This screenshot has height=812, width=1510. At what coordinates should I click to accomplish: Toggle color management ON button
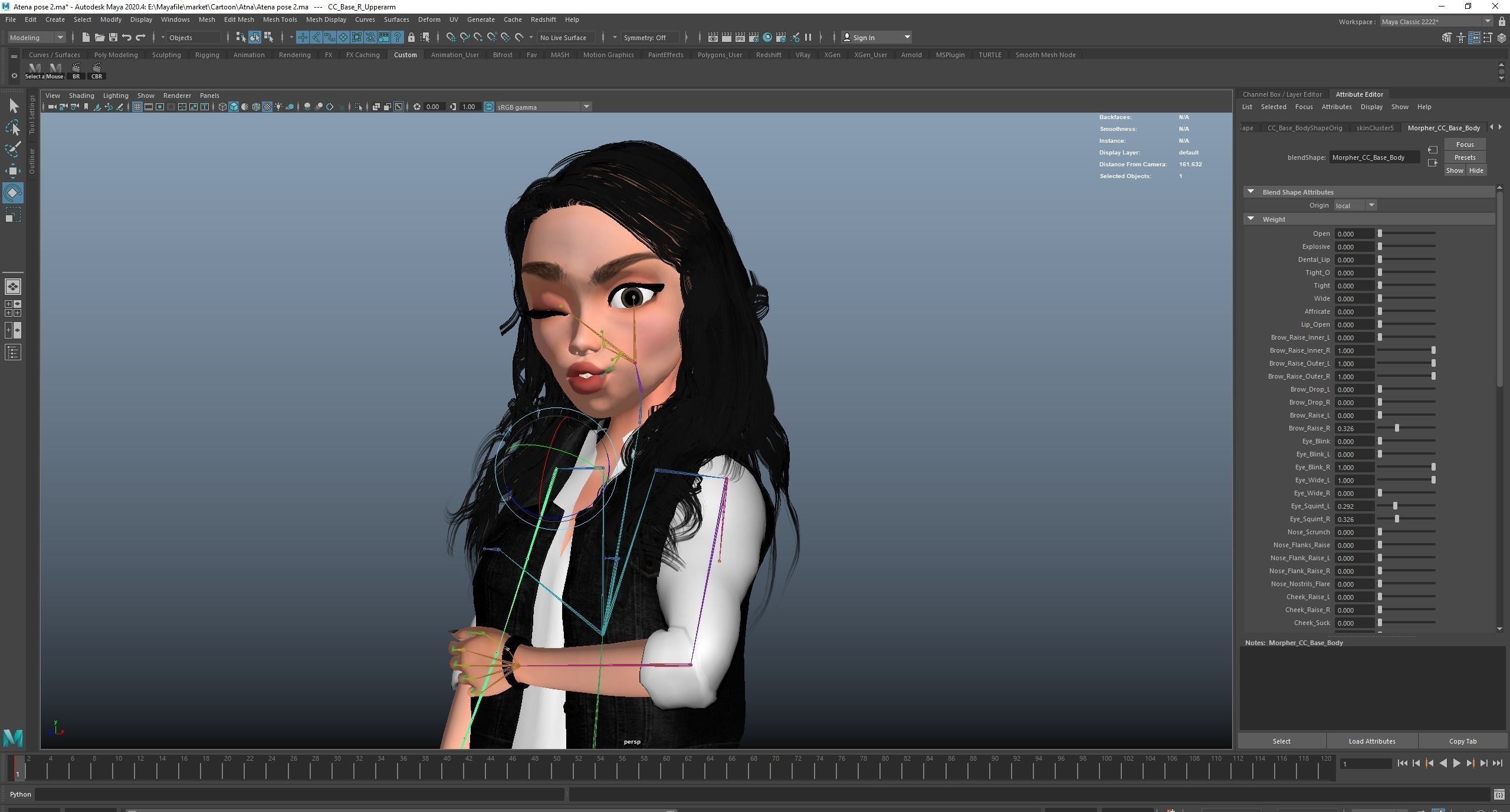pyautogui.click(x=489, y=107)
